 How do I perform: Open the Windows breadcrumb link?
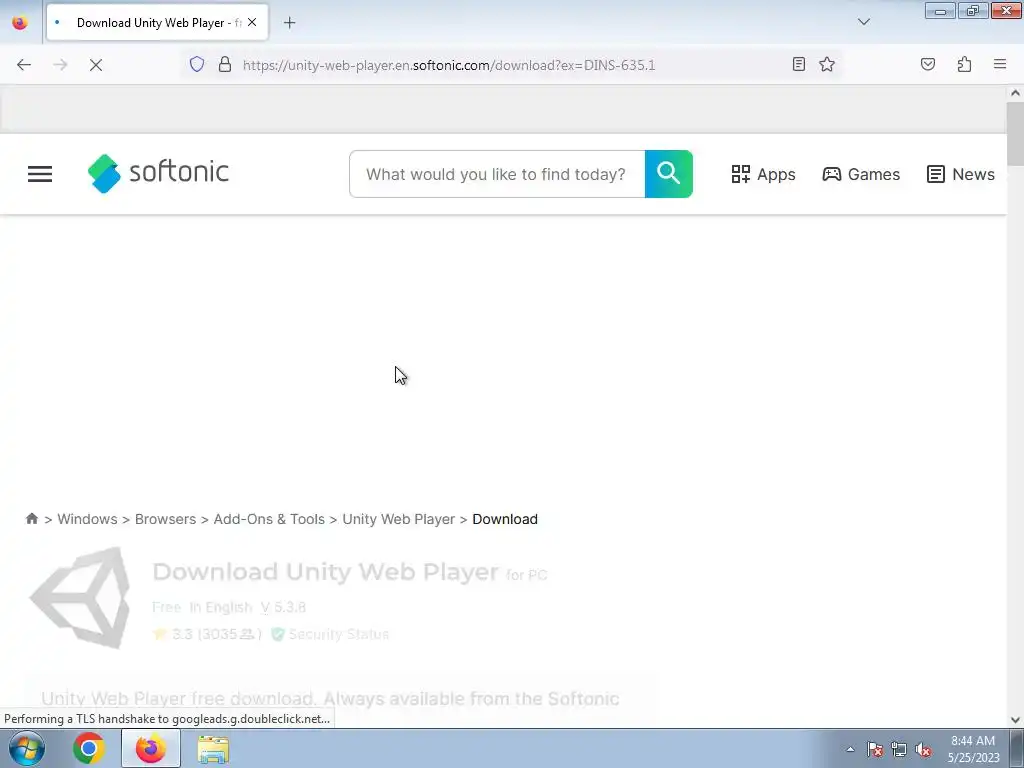(x=88, y=519)
